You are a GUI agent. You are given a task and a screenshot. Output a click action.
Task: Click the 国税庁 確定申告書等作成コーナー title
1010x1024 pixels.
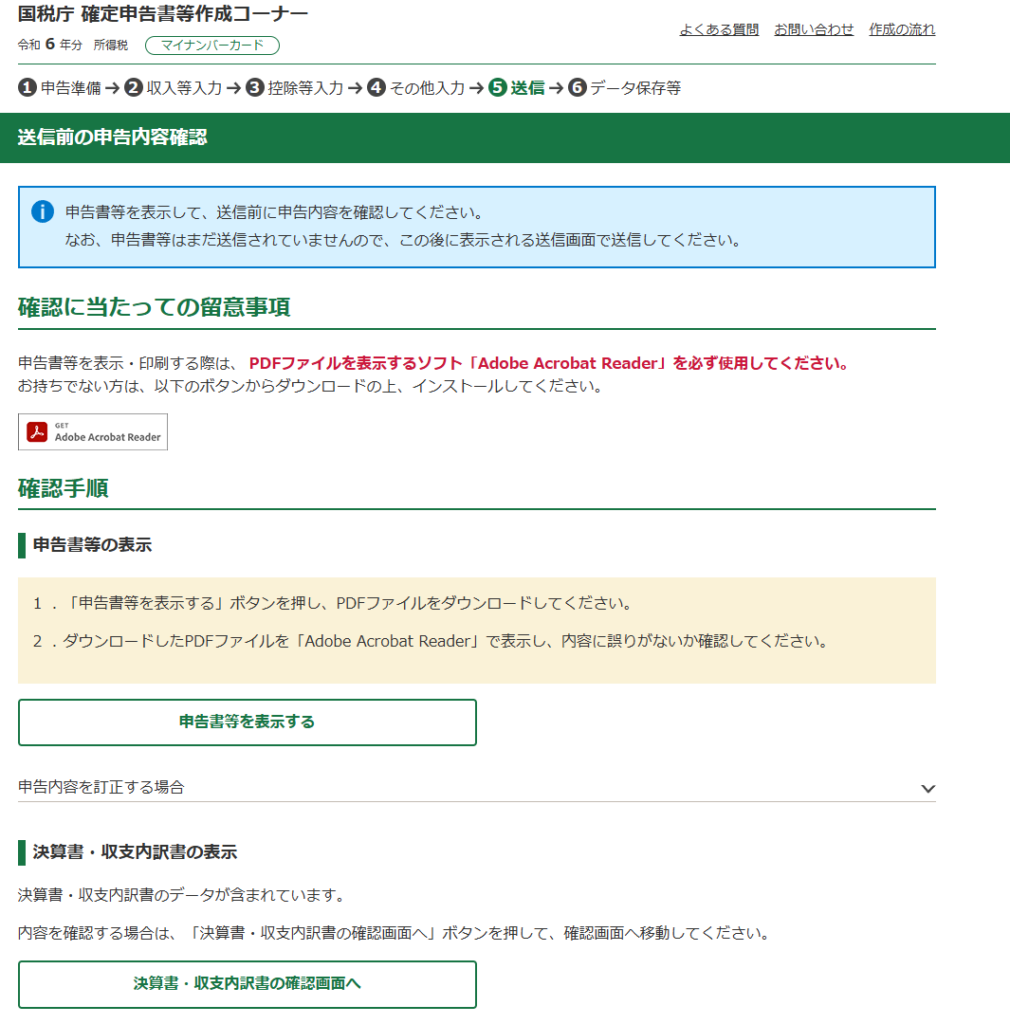pos(163,14)
